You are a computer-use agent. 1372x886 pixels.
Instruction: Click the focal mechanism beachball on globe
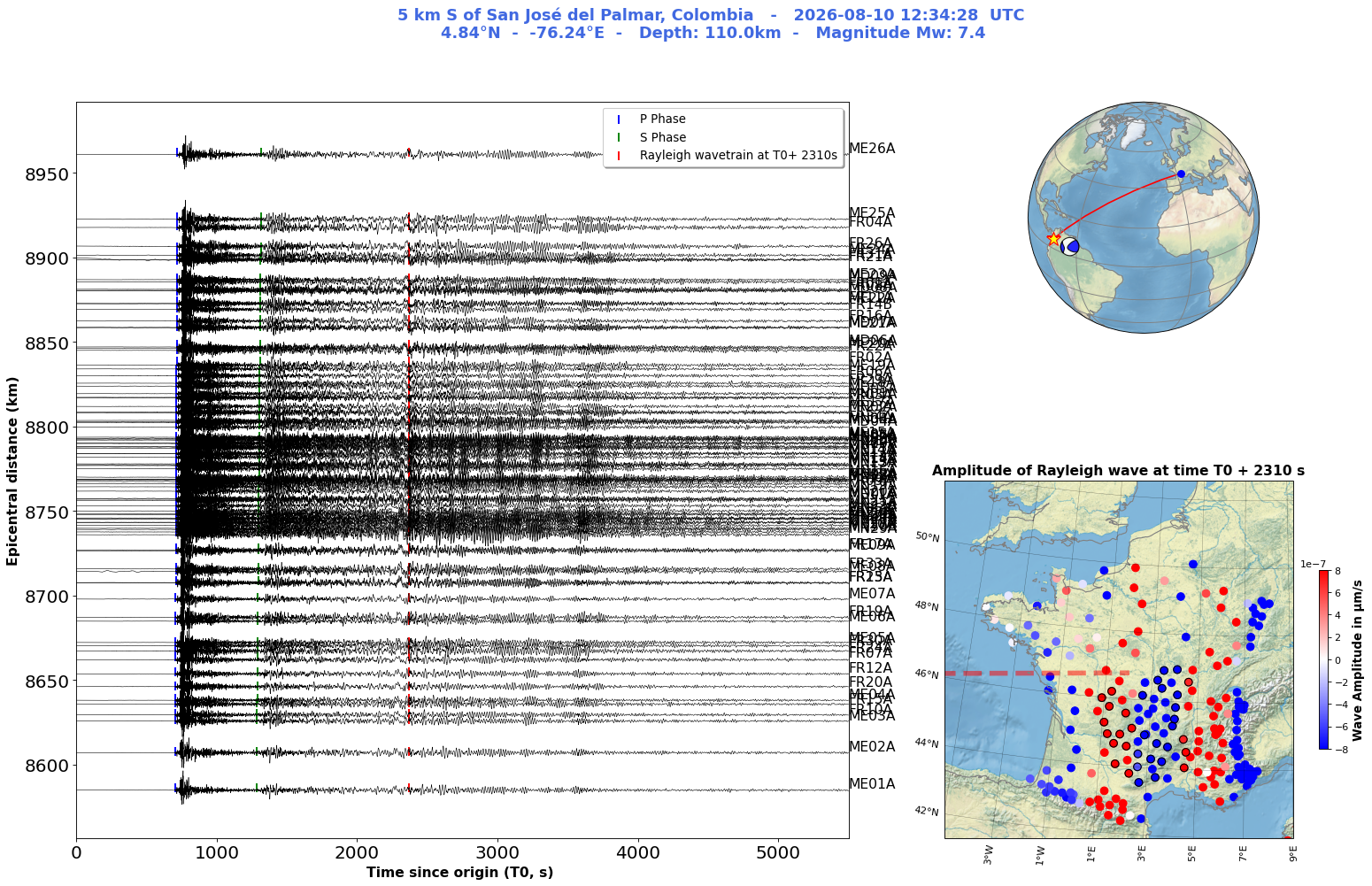pos(1070,246)
